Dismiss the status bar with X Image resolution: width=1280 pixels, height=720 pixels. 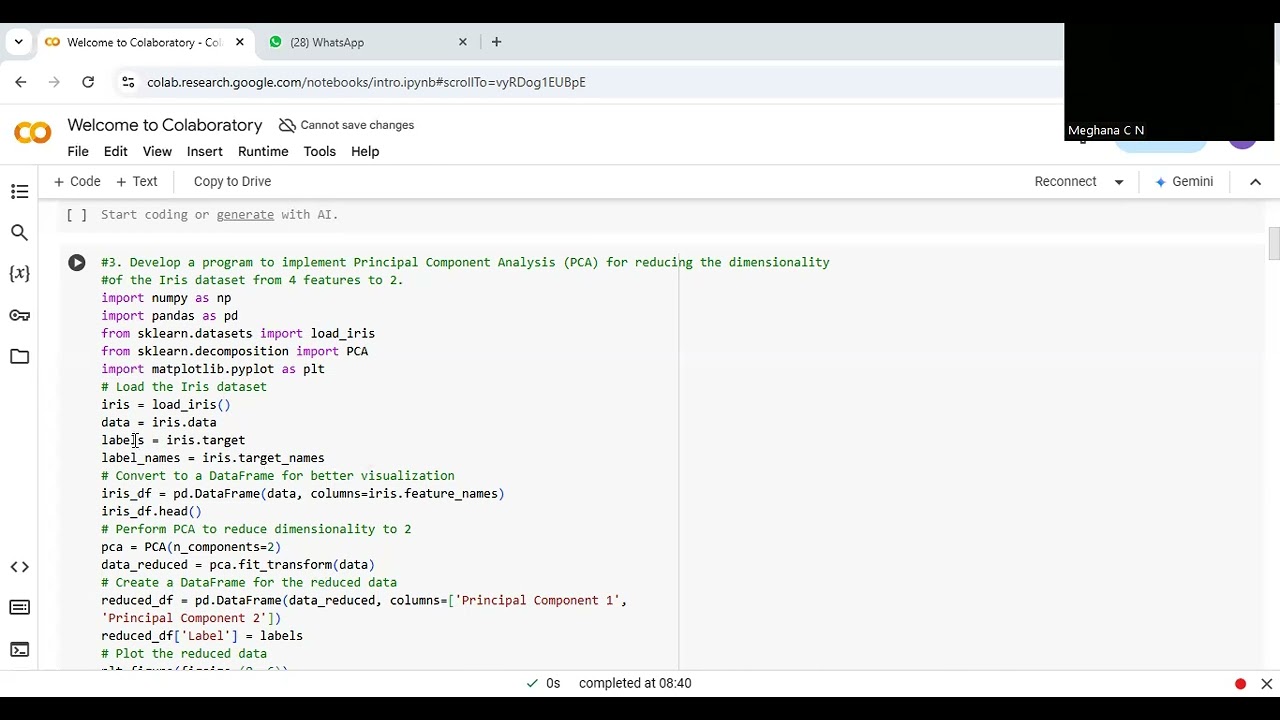(x=1266, y=684)
